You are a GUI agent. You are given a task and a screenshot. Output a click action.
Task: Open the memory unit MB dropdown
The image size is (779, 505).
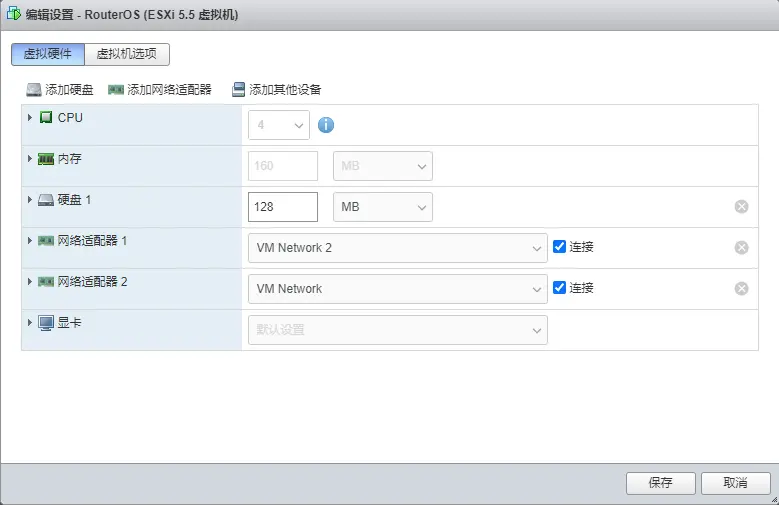(383, 166)
